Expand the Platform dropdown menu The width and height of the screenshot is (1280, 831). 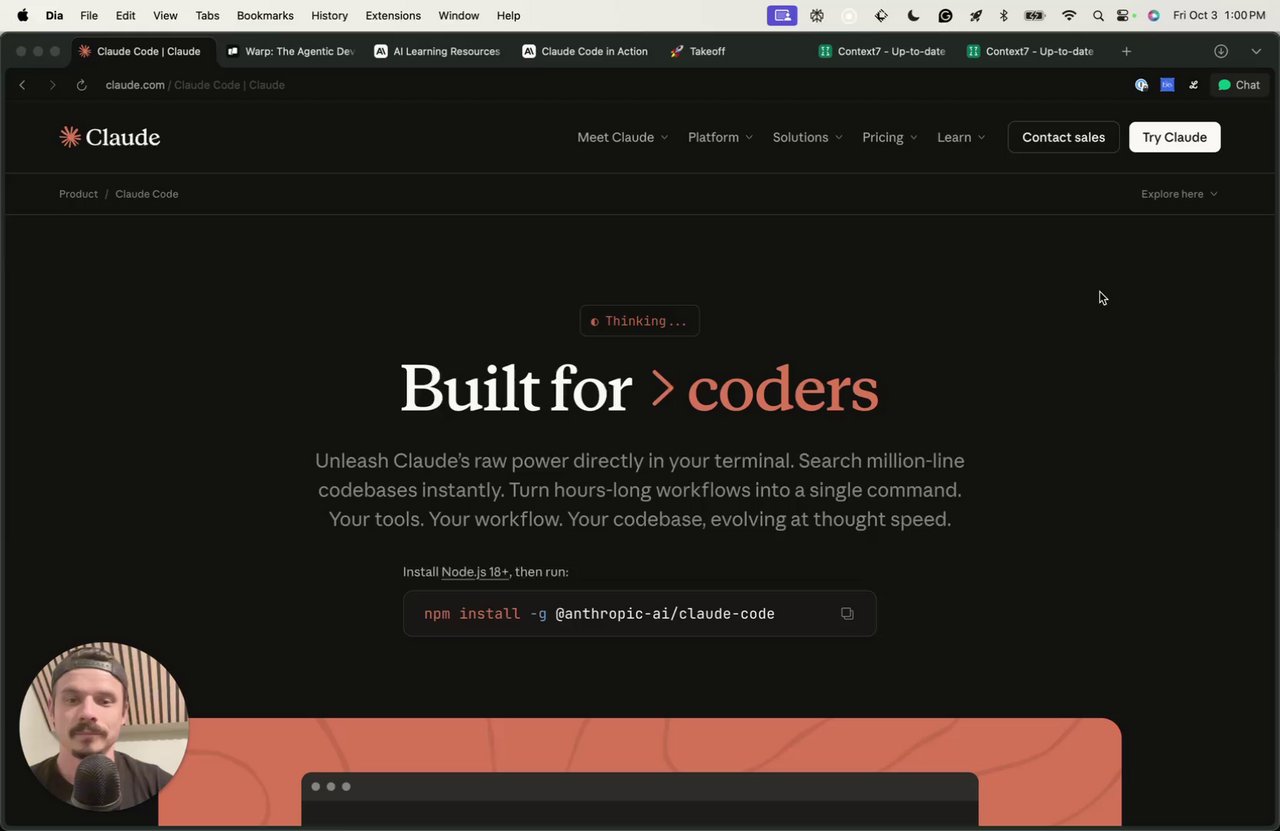[720, 137]
